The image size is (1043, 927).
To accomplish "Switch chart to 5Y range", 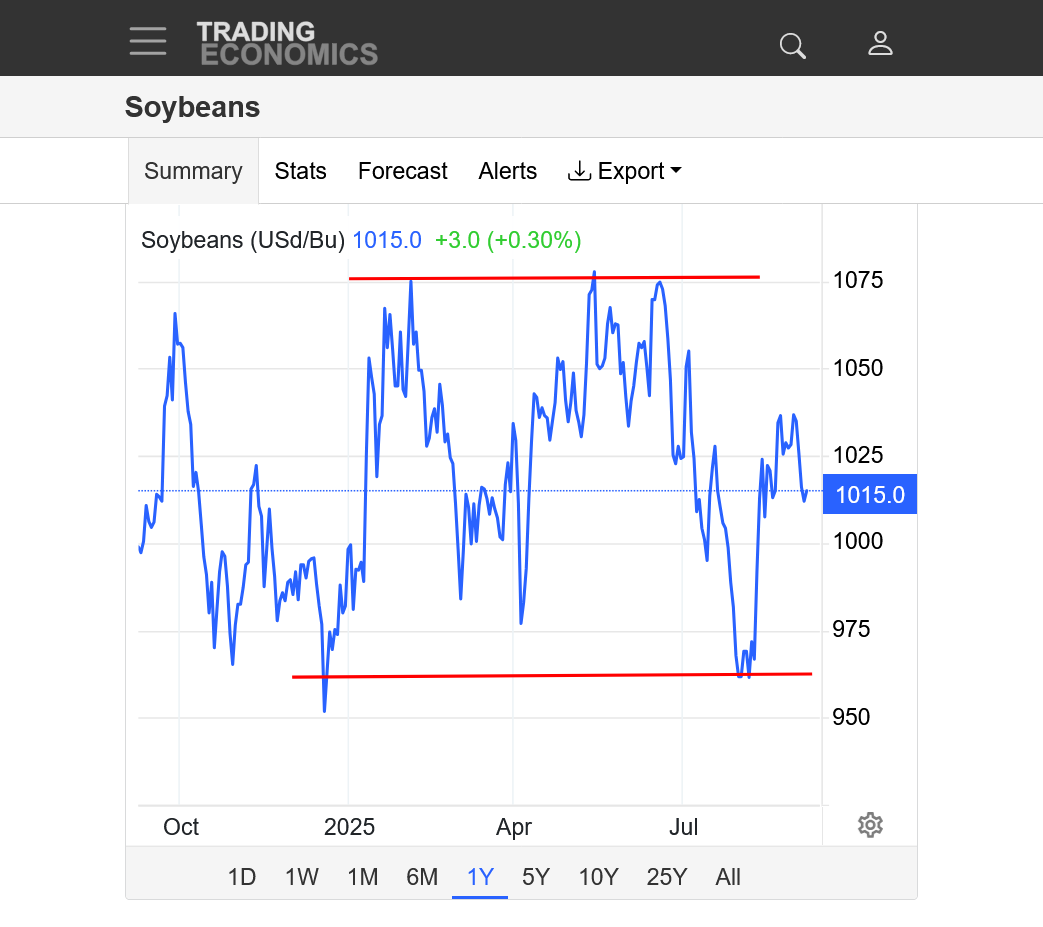I will [536, 877].
